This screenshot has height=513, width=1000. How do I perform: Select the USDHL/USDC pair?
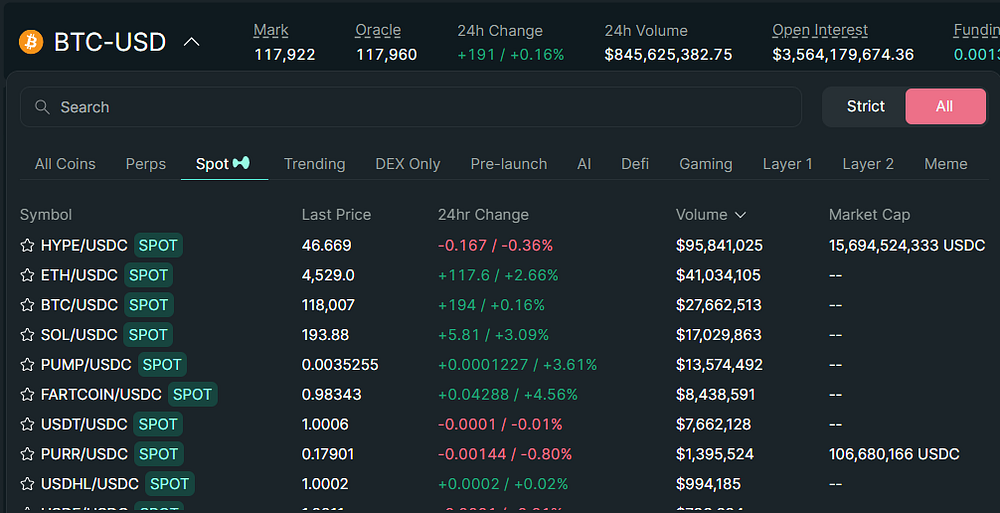click(504, 484)
